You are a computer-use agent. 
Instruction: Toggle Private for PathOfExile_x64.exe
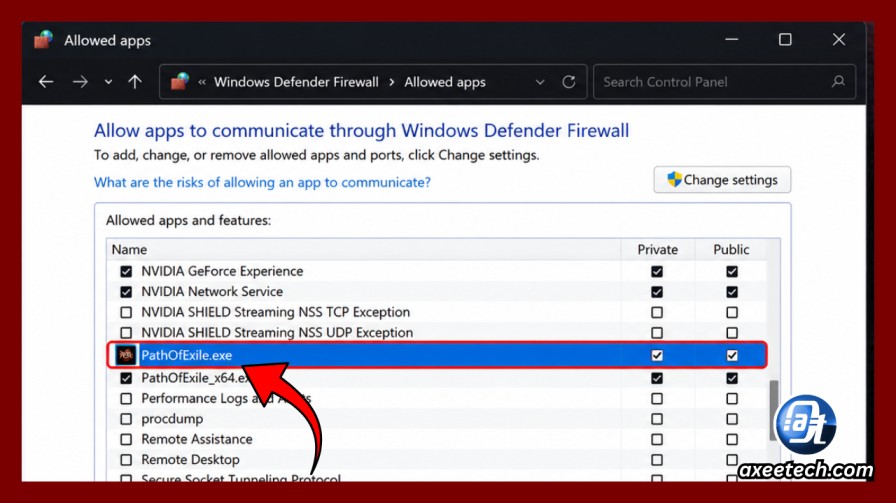pyautogui.click(x=657, y=378)
